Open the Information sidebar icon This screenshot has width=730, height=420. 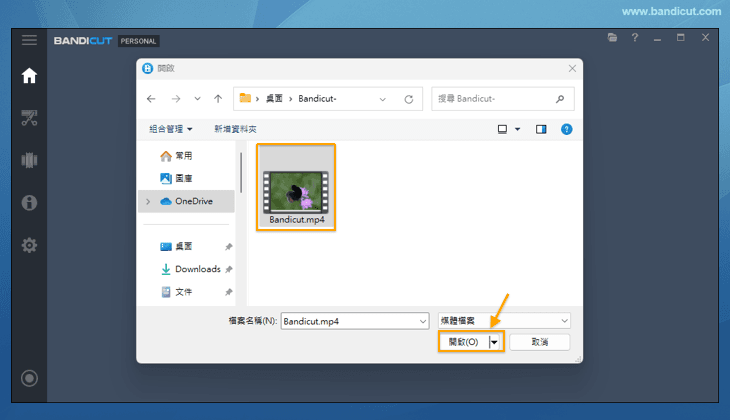click(29, 203)
